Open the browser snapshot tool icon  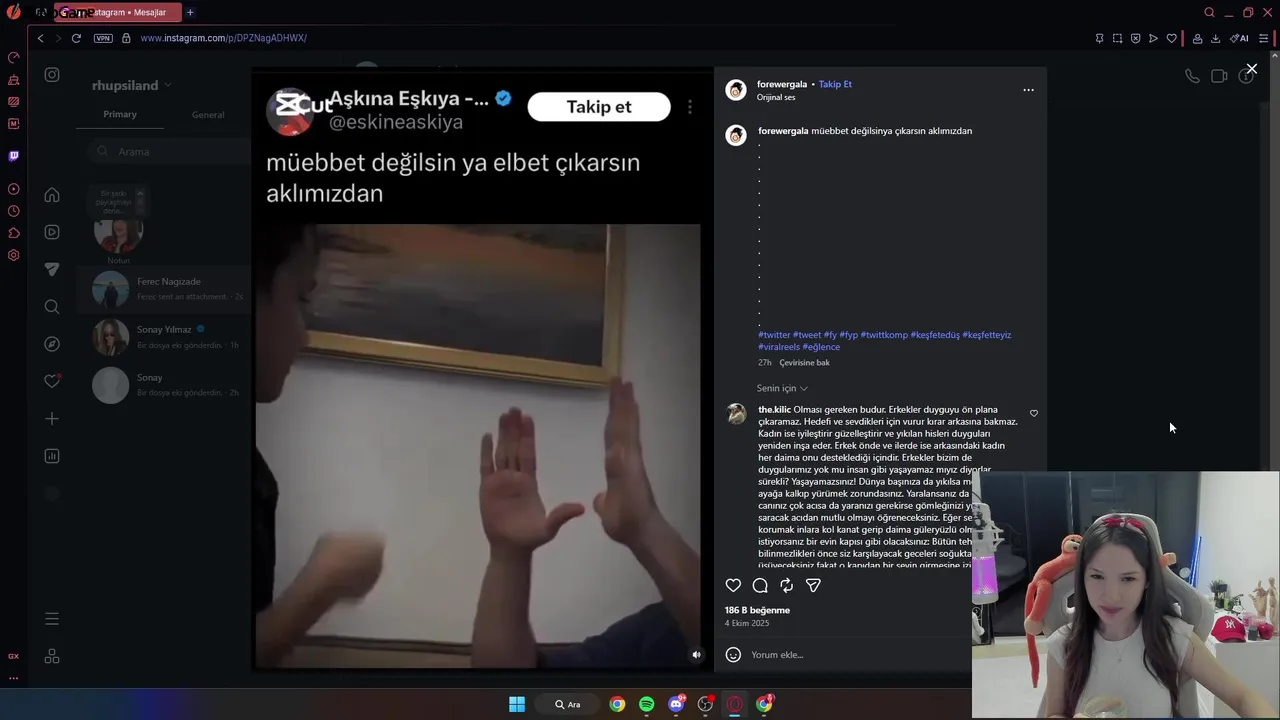click(x=1117, y=38)
